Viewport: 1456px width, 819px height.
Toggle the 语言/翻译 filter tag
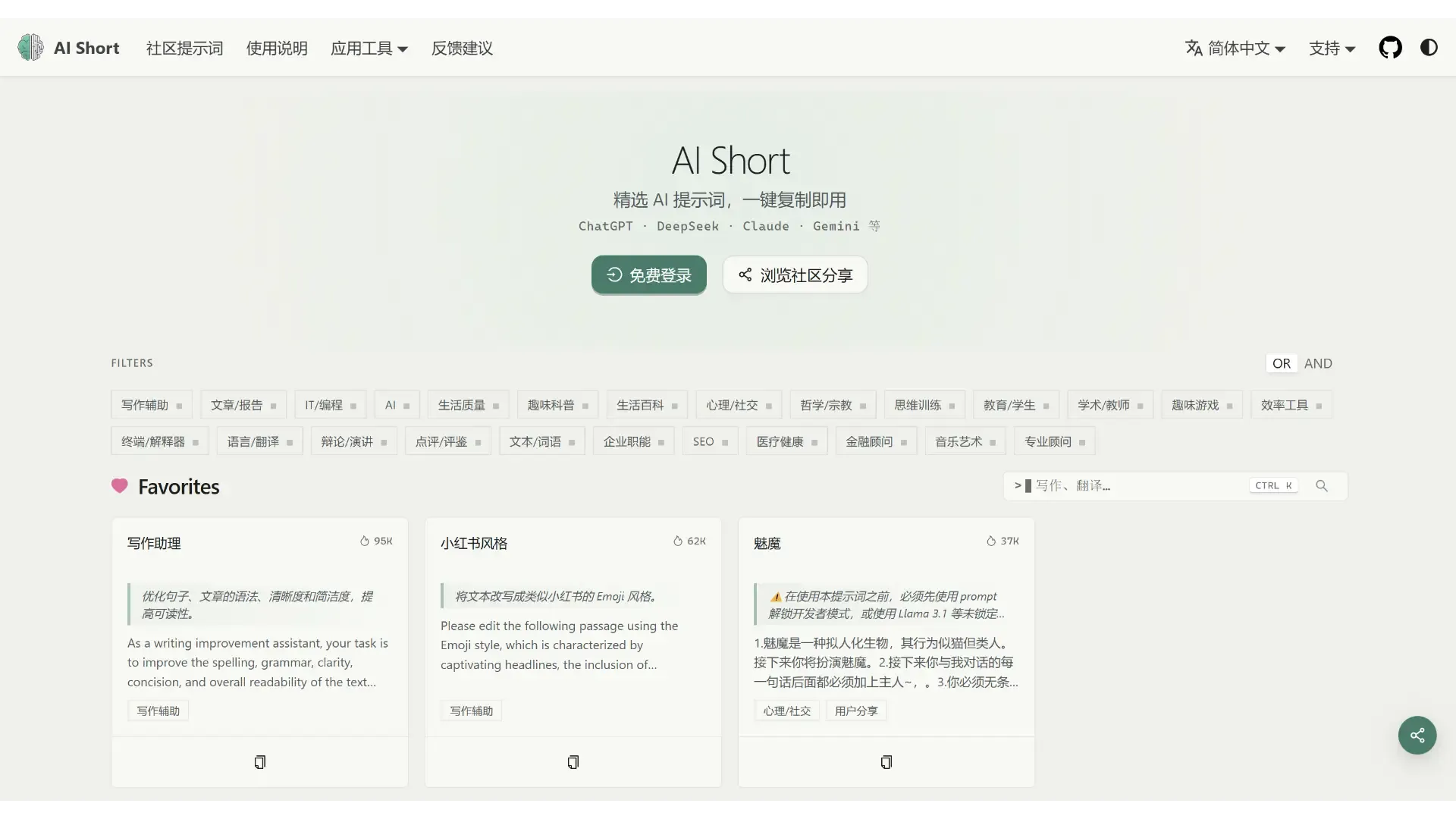[260, 441]
